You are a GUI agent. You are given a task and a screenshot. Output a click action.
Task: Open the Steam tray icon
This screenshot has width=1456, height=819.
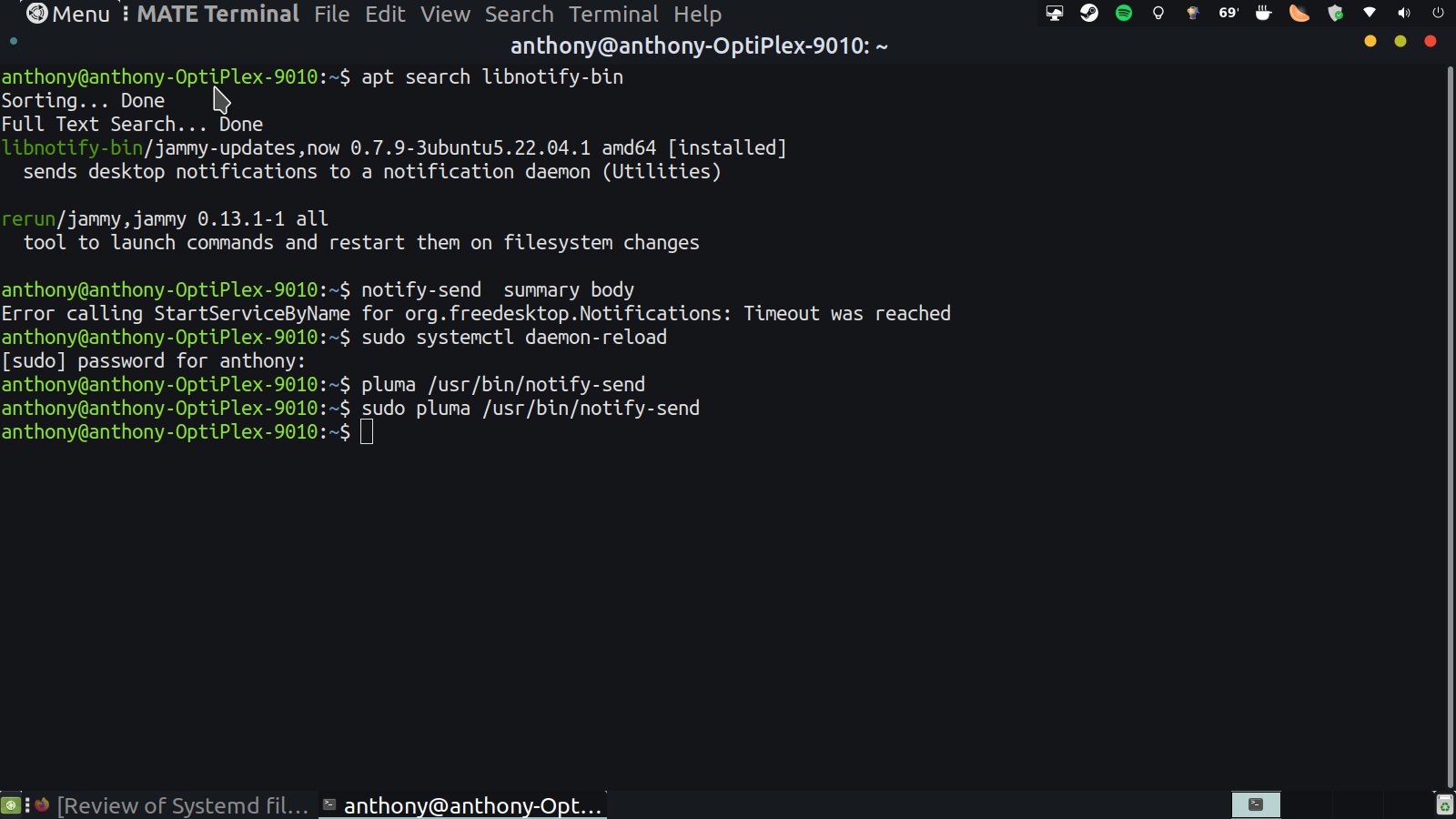(1089, 13)
